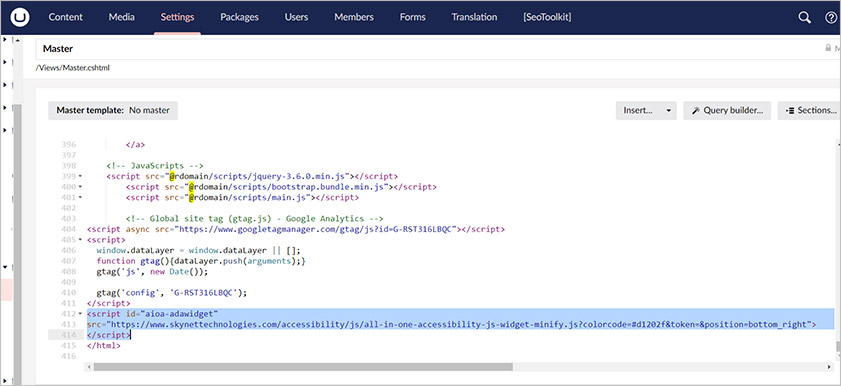This screenshot has width=841, height=386.
Task: Click the </a> tag on line 396
Action: (x=136, y=145)
